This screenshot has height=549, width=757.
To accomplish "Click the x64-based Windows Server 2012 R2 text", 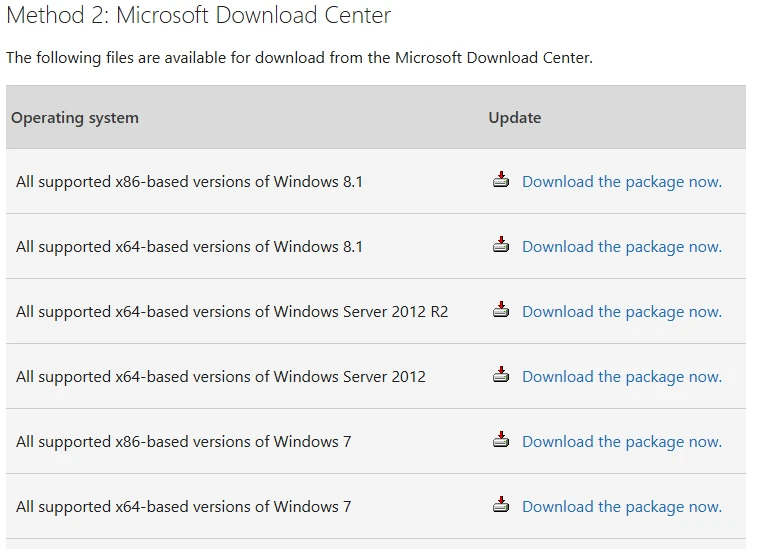I will point(232,312).
